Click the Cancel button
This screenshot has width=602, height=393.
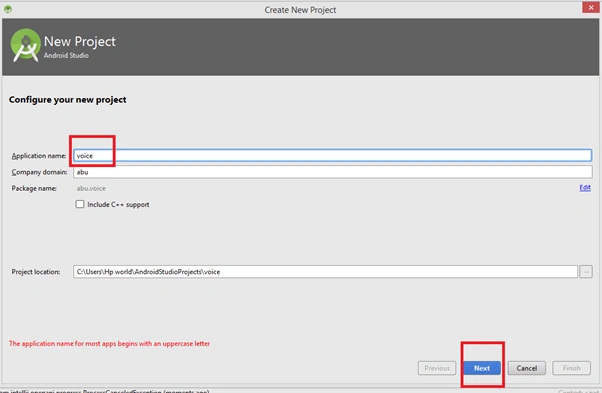point(526,368)
